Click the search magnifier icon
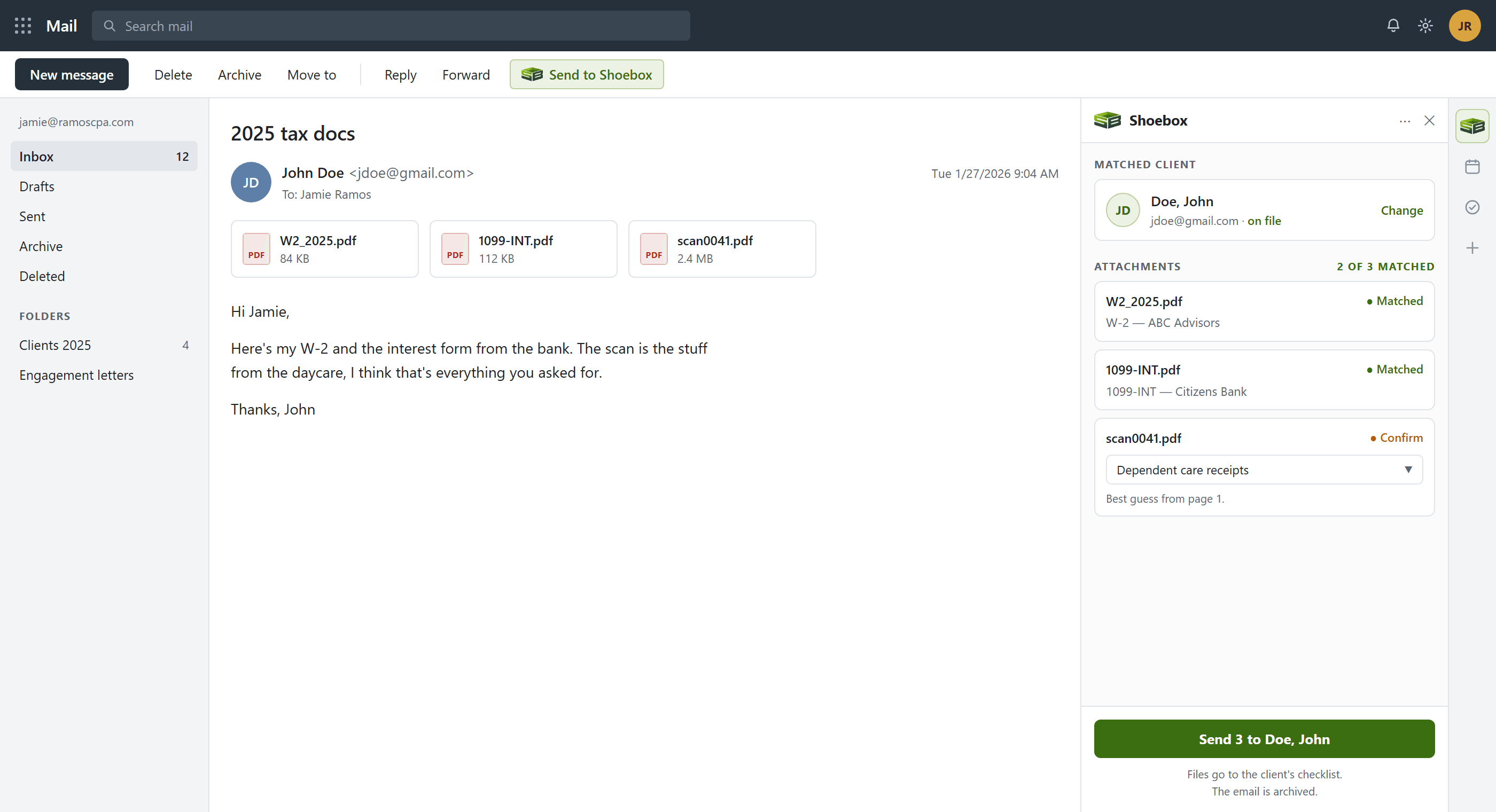Screen dimensions: 1496x812 point(109,26)
